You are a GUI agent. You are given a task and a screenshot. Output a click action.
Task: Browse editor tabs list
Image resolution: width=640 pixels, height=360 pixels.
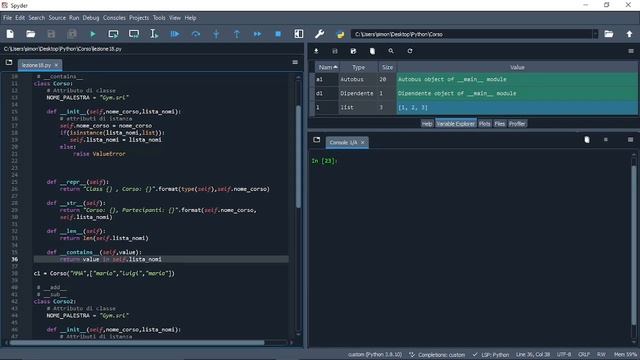pyautogui.click(x=9, y=62)
